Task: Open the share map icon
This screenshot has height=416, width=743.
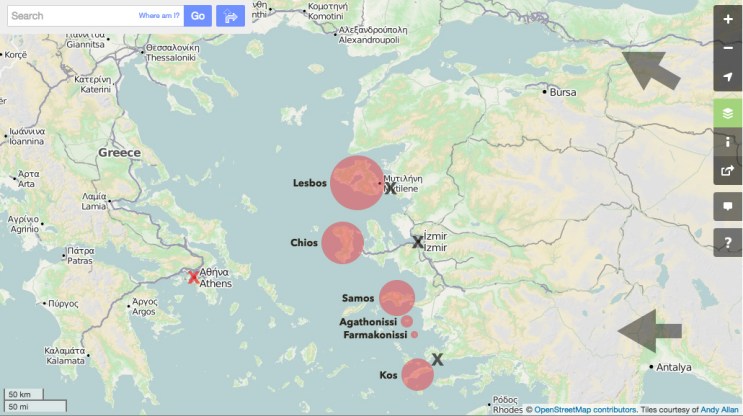Action: click(x=728, y=171)
